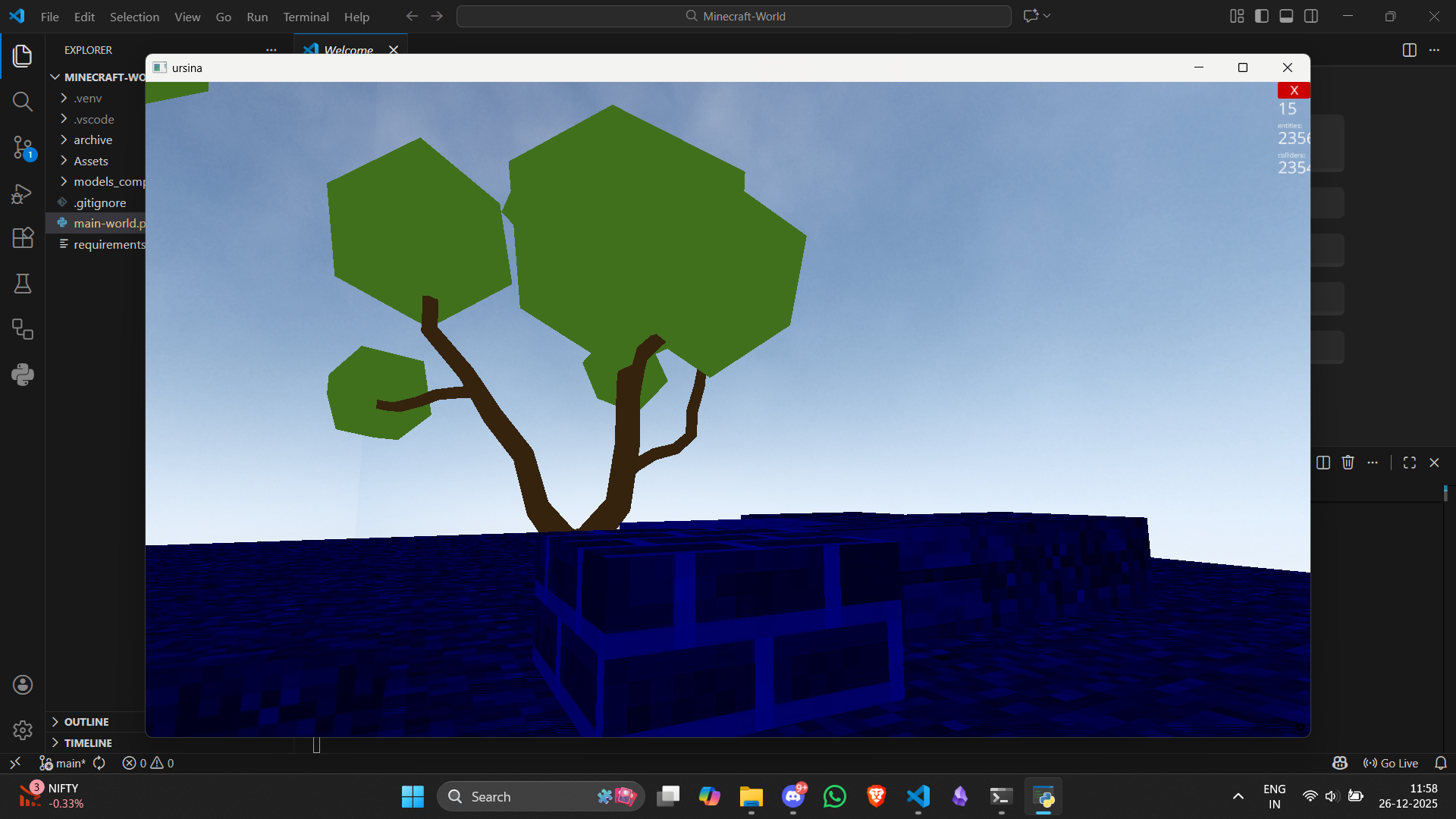Open the Help menu
Screen dimensions: 1456x819
click(356, 17)
